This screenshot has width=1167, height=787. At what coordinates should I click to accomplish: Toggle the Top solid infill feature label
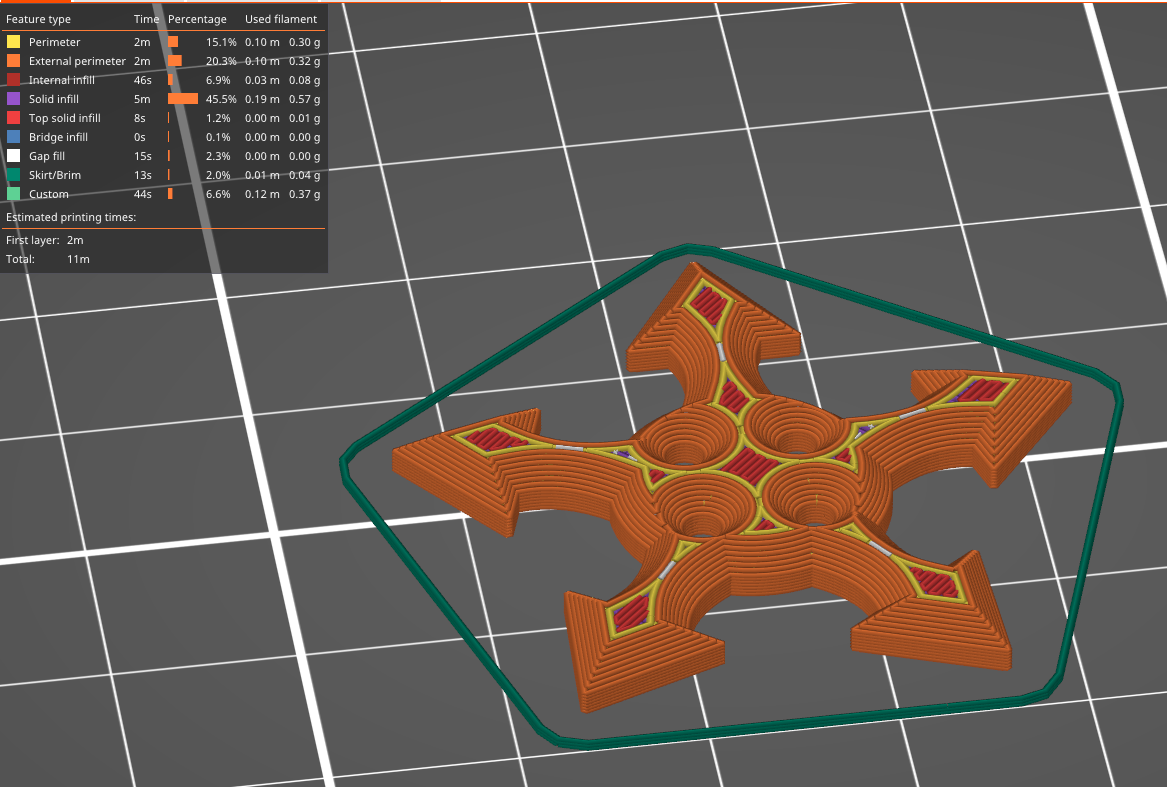coord(65,118)
